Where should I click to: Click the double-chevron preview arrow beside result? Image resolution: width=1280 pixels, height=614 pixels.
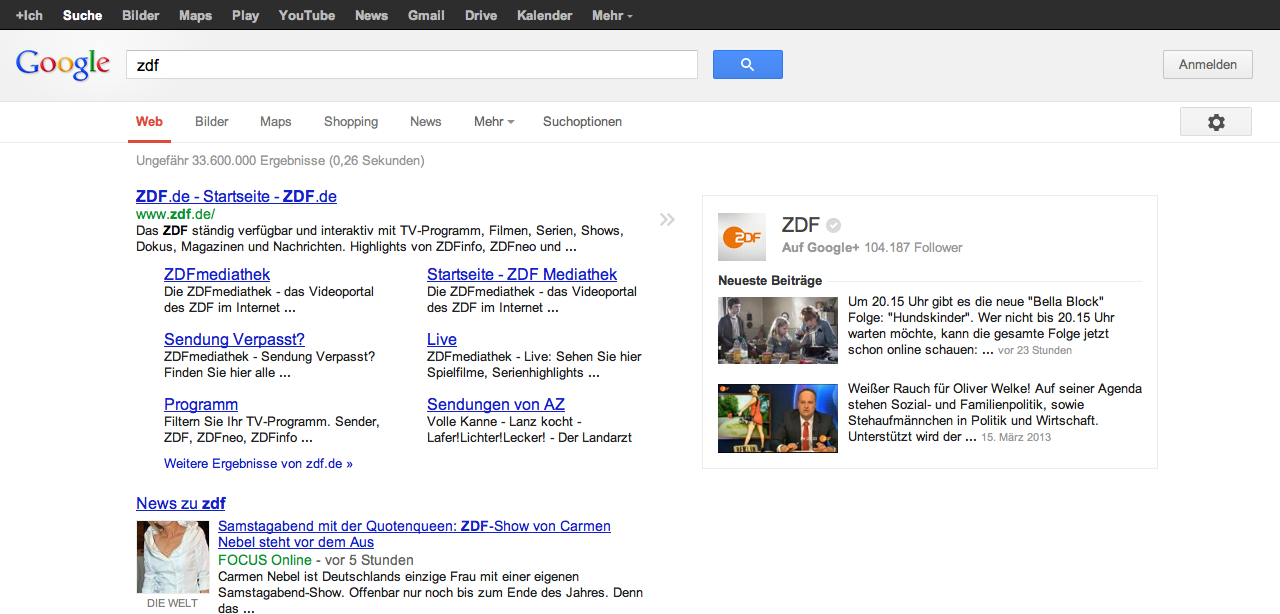pos(667,220)
